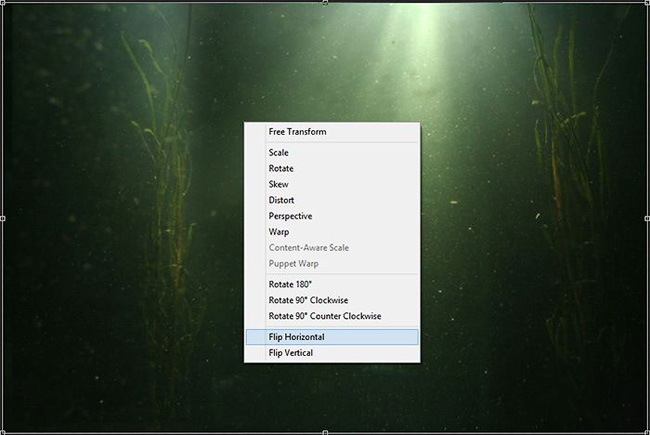Click the top-center transform handle
Screen dimensions: 650x435
[x=325, y=2]
